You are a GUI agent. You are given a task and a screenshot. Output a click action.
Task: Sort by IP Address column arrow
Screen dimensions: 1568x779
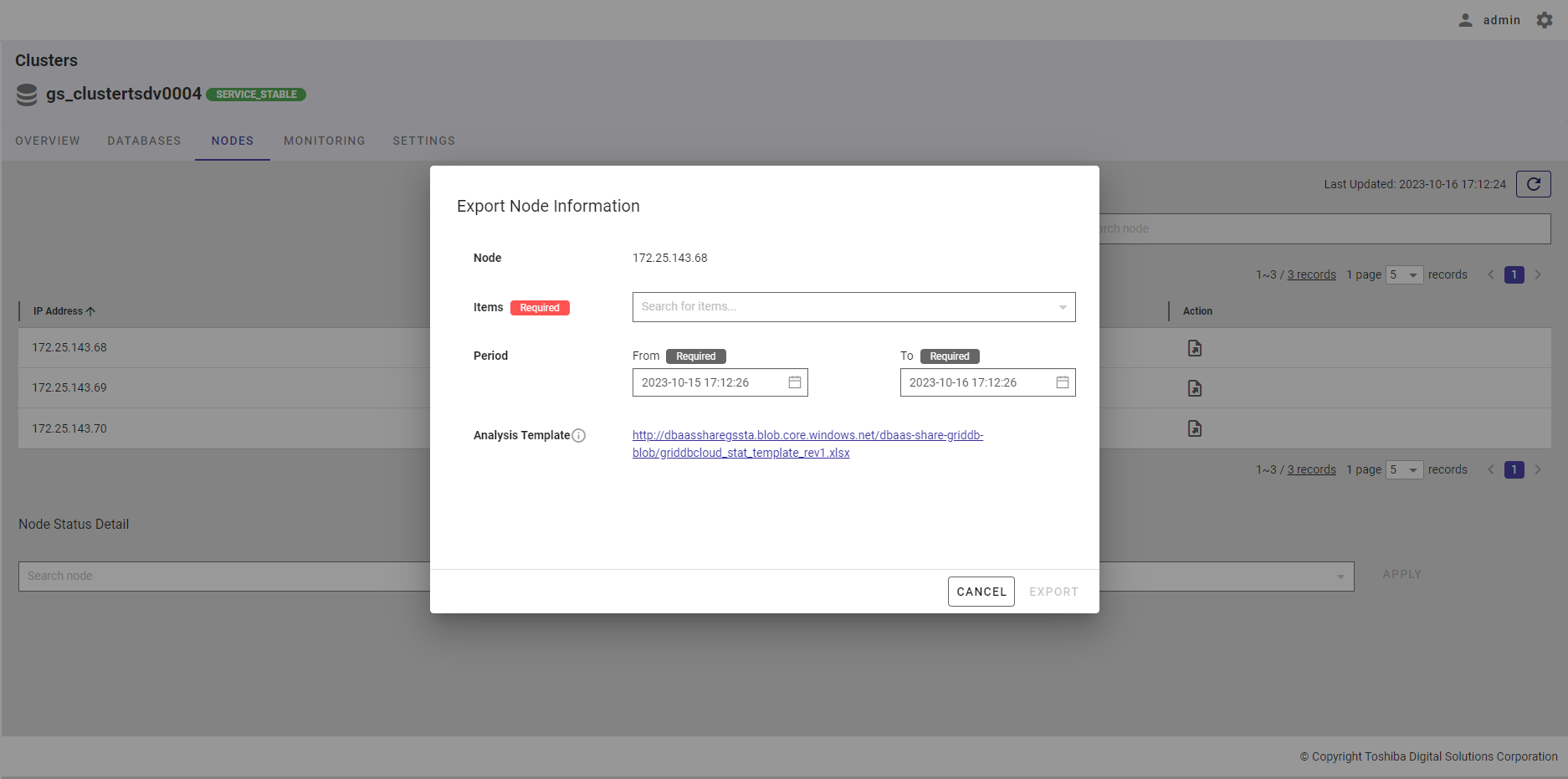coord(90,311)
